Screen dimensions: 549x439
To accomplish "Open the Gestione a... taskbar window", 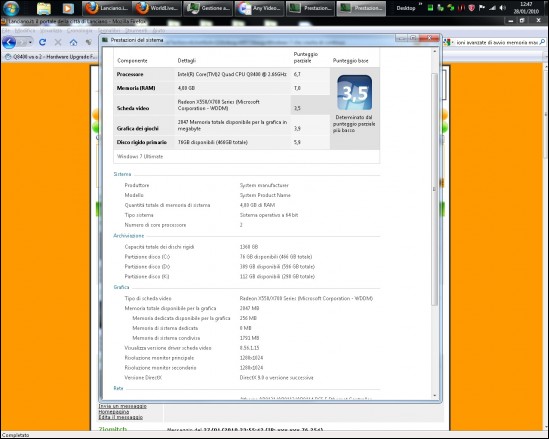I will 208,8.
